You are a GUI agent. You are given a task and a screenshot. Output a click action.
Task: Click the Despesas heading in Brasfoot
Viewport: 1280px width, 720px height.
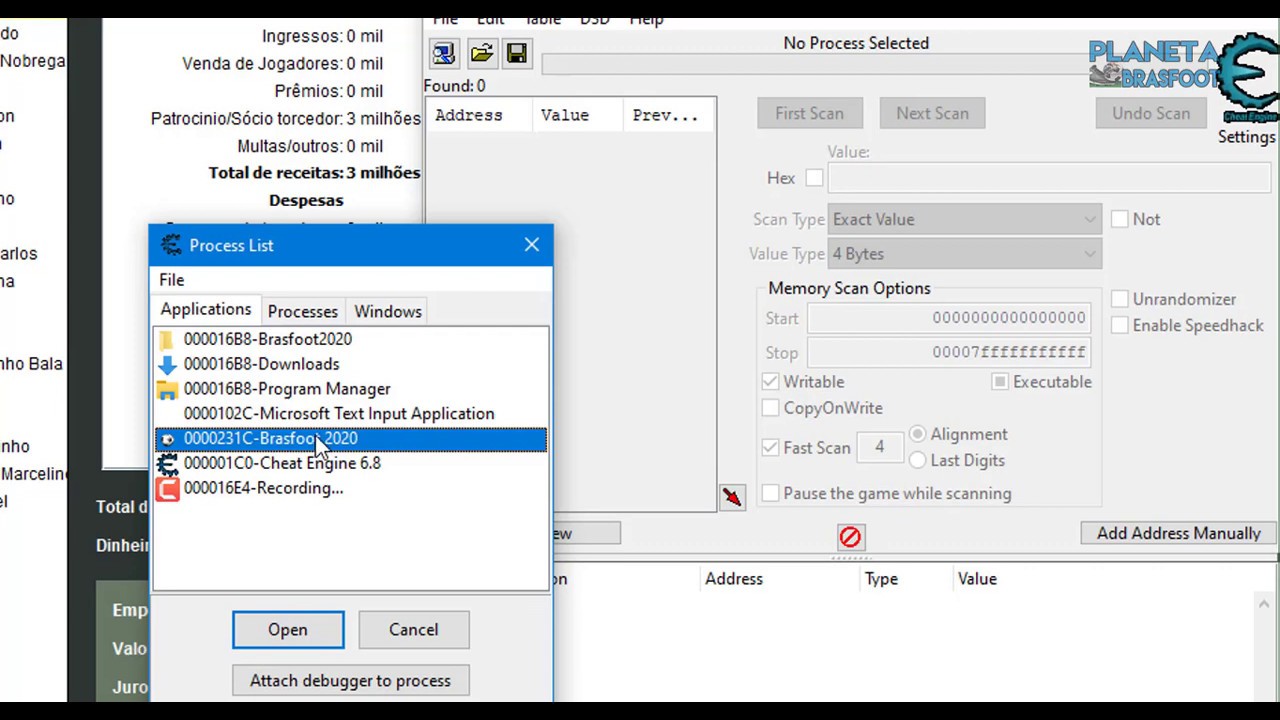pyautogui.click(x=306, y=200)
